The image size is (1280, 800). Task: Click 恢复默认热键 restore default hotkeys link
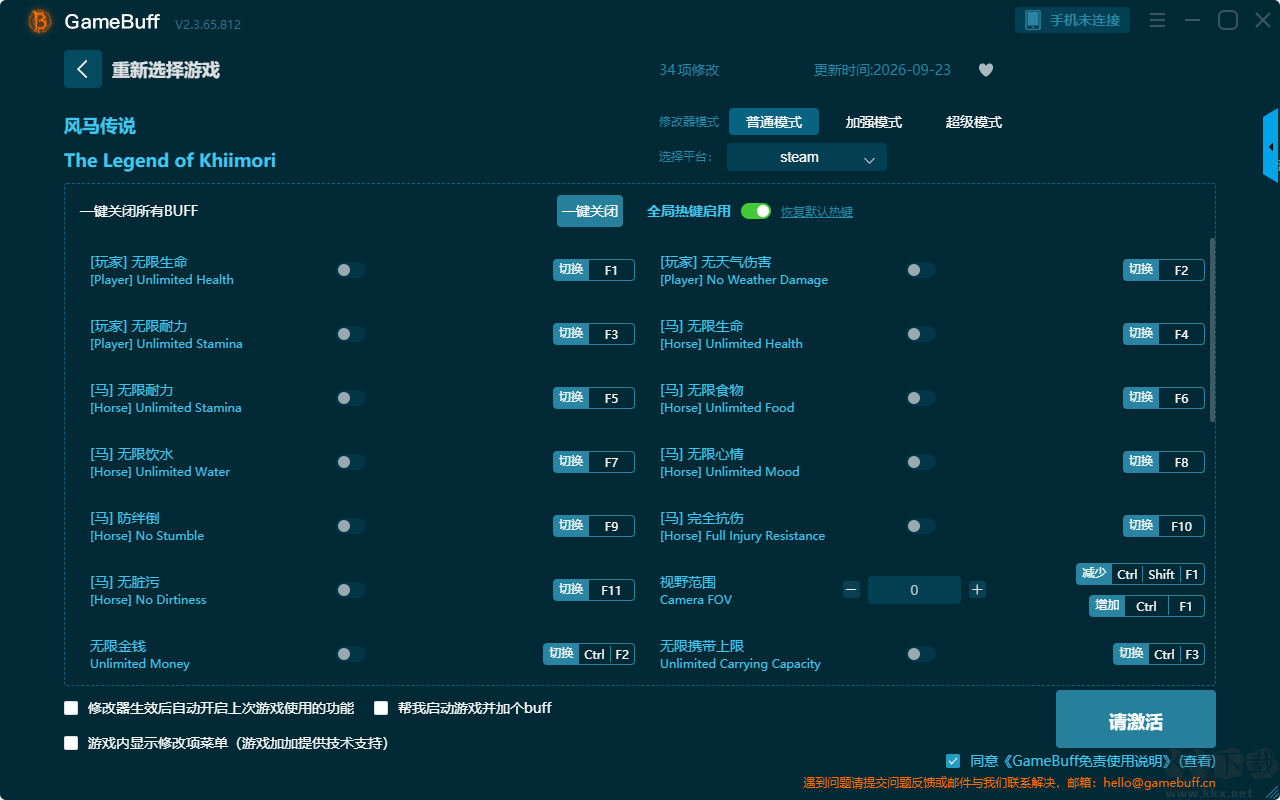(817, 212)
